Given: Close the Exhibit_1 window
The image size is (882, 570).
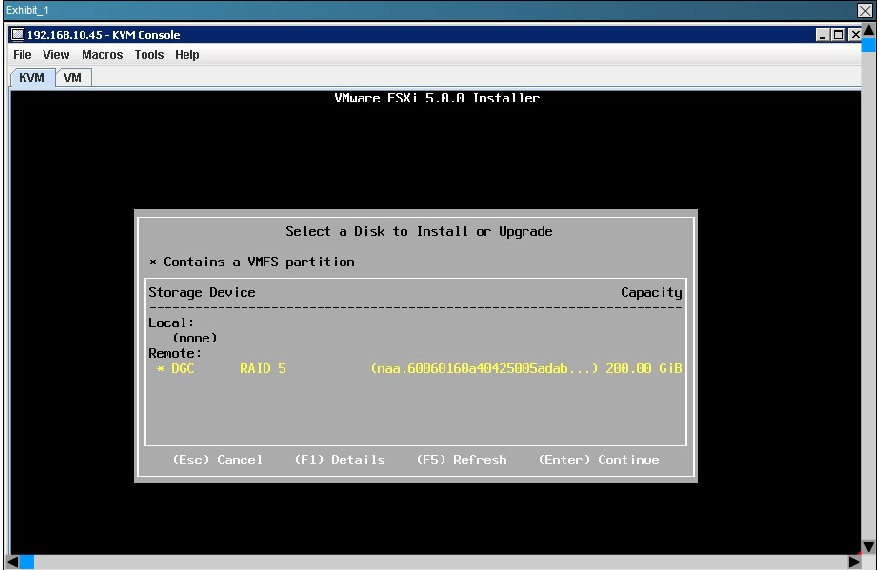Looking at the screenshot, I should [865, 10].
